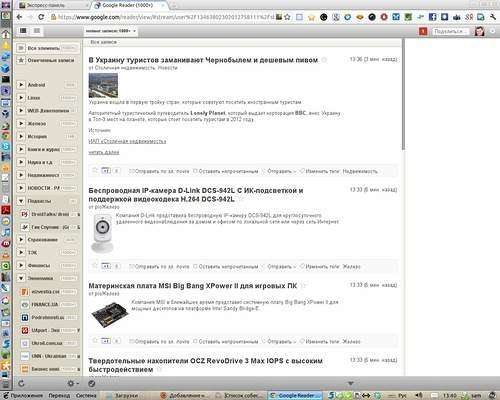Image resolution: width=500 pixels, height=400 pixels.
Task: Open the wrench settings menu in Chrome
Action: [x=493, y=17]
